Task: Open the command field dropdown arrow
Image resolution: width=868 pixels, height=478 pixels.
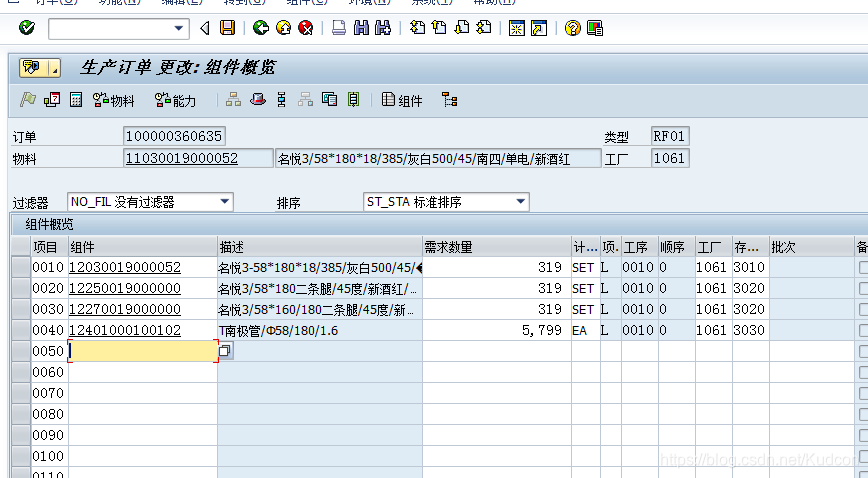Action: pyautogui.click(x=178, y=28)
